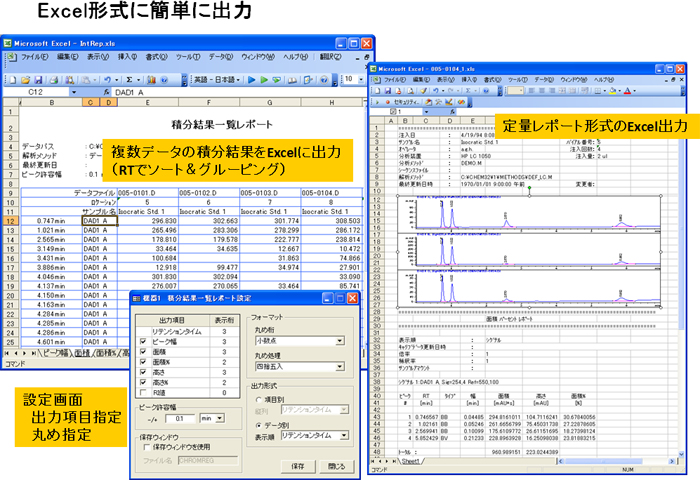Click Font Color A in 005-0104_1.xls toolbar
The height and width of the screenshot is (480, 700).
(627, 91)
